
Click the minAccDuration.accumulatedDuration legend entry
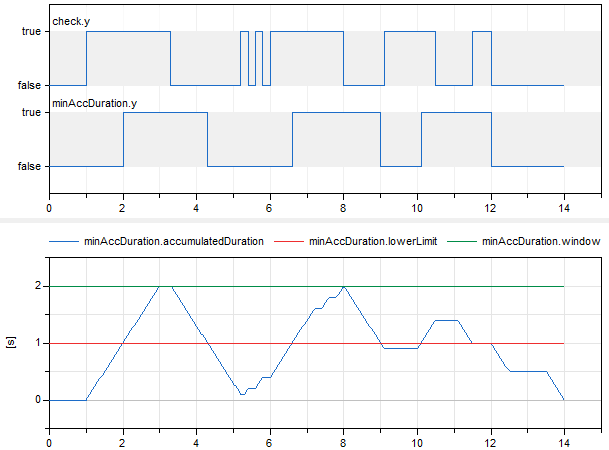(x=174, y=241)
